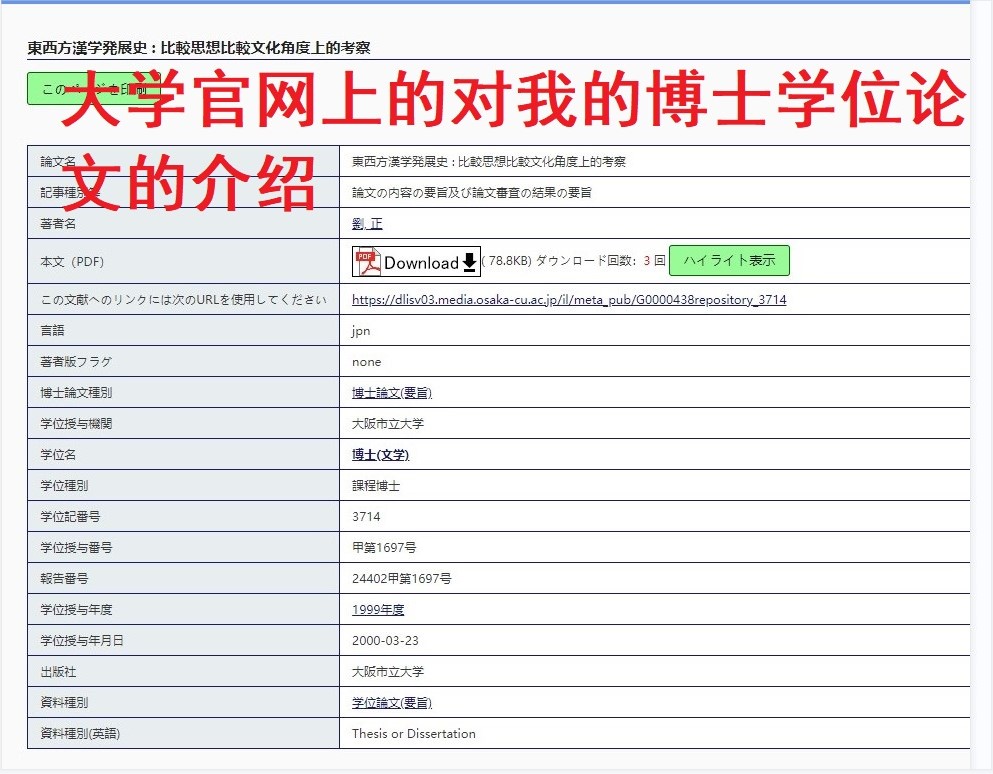The image size is (993, 774).
Task: Click the 博士論文(要旨) link
Action: click(392, 393)
